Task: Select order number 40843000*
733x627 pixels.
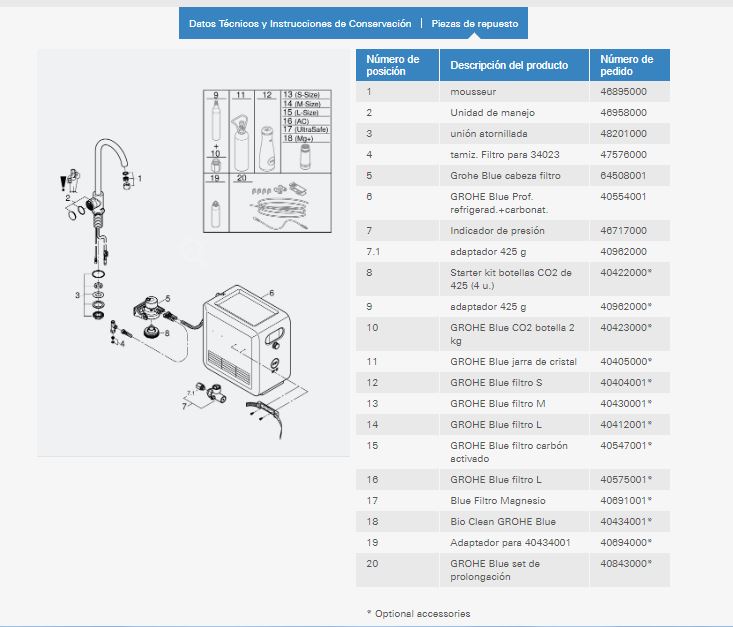Action: [x=625, y=564]
